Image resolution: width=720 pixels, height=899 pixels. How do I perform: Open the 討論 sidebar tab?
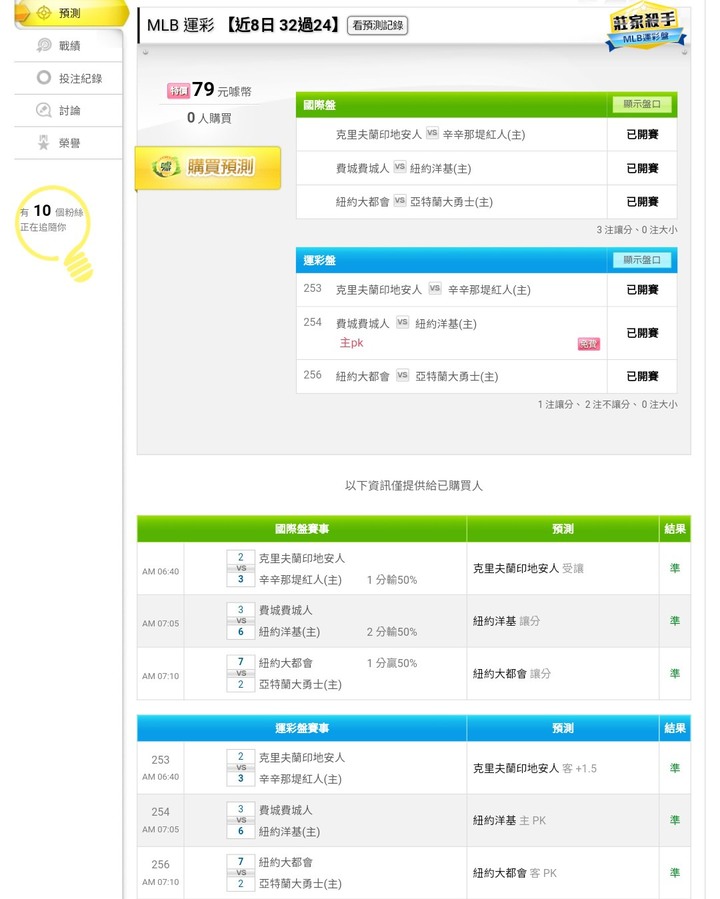click(x=69, y=111)
